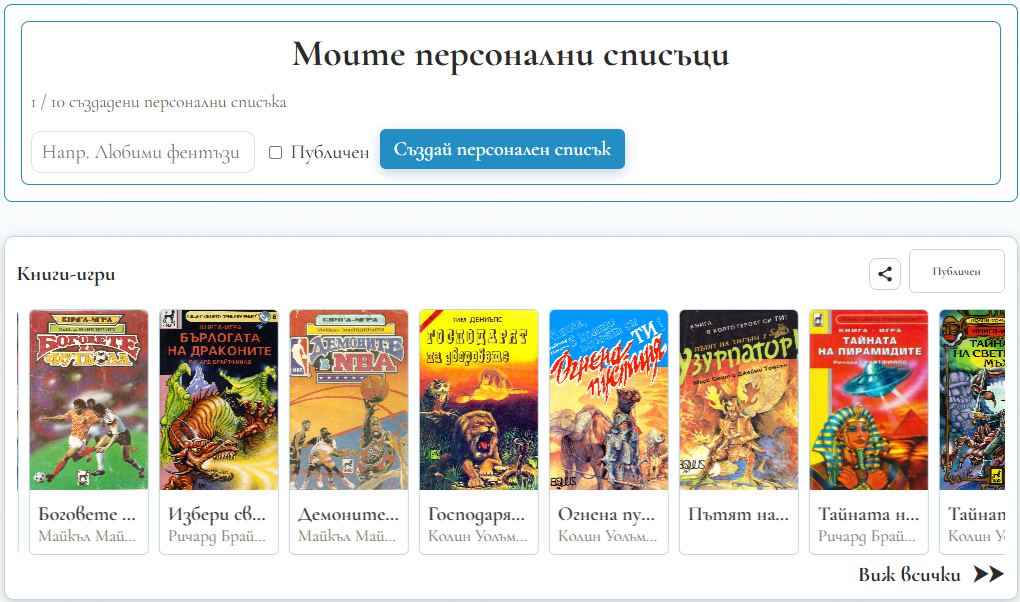The width and height of the screenshot is (1020, 602).
Task: Click author Колин Уолъм... under Огнена пу...
Action: point(608,536)
